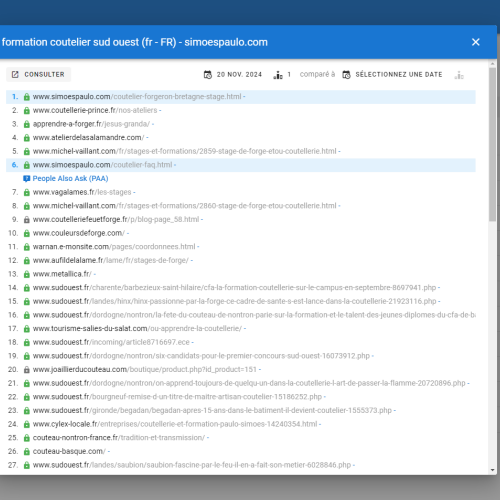Image resolution: width=500 pixels, height=500 pixels.
Task: Click the 'comparé à' label
Action: click(317, 74)
